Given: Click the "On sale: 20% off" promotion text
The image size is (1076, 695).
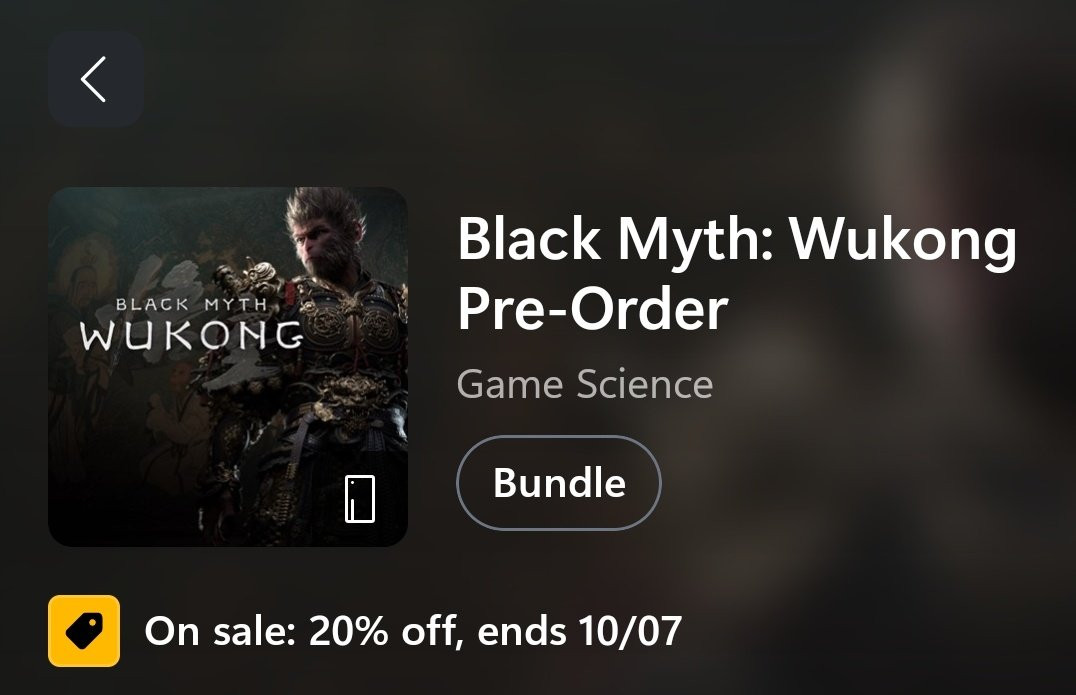Looking at the screenshot, I should tap(300, 631).
